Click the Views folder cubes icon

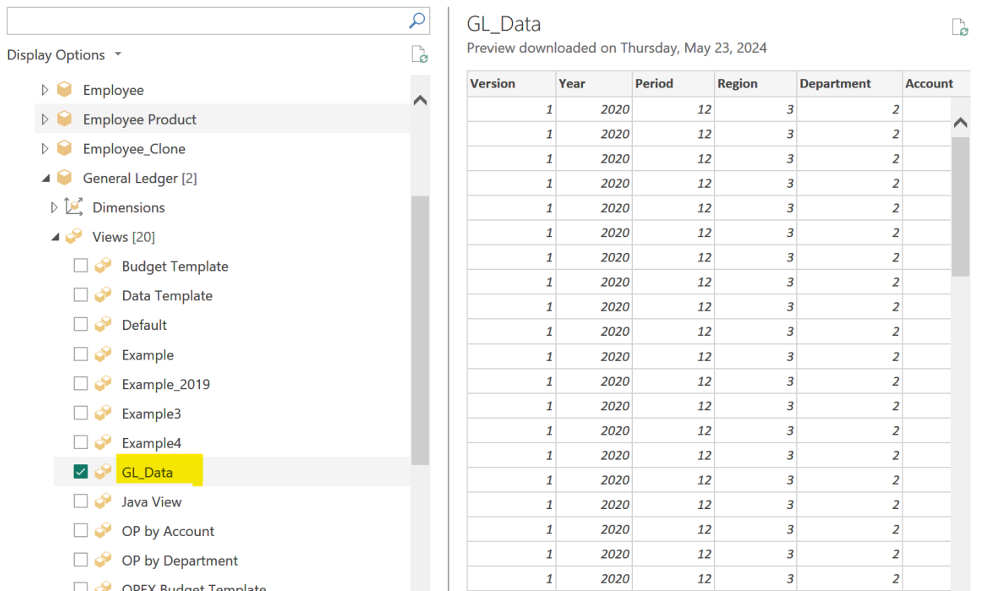(74, 236)
